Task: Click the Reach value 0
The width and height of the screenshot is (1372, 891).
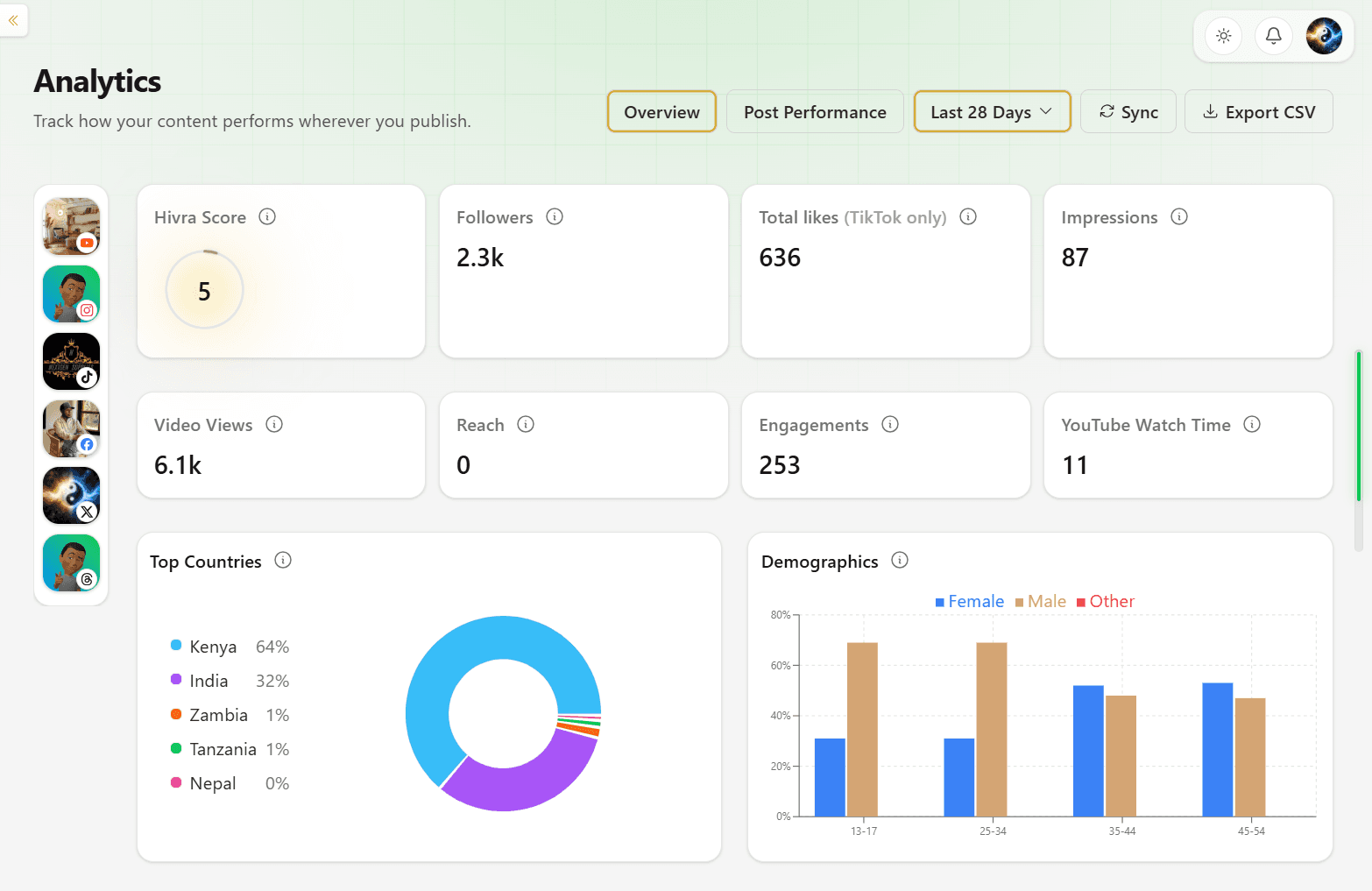Action: point(463,465)
